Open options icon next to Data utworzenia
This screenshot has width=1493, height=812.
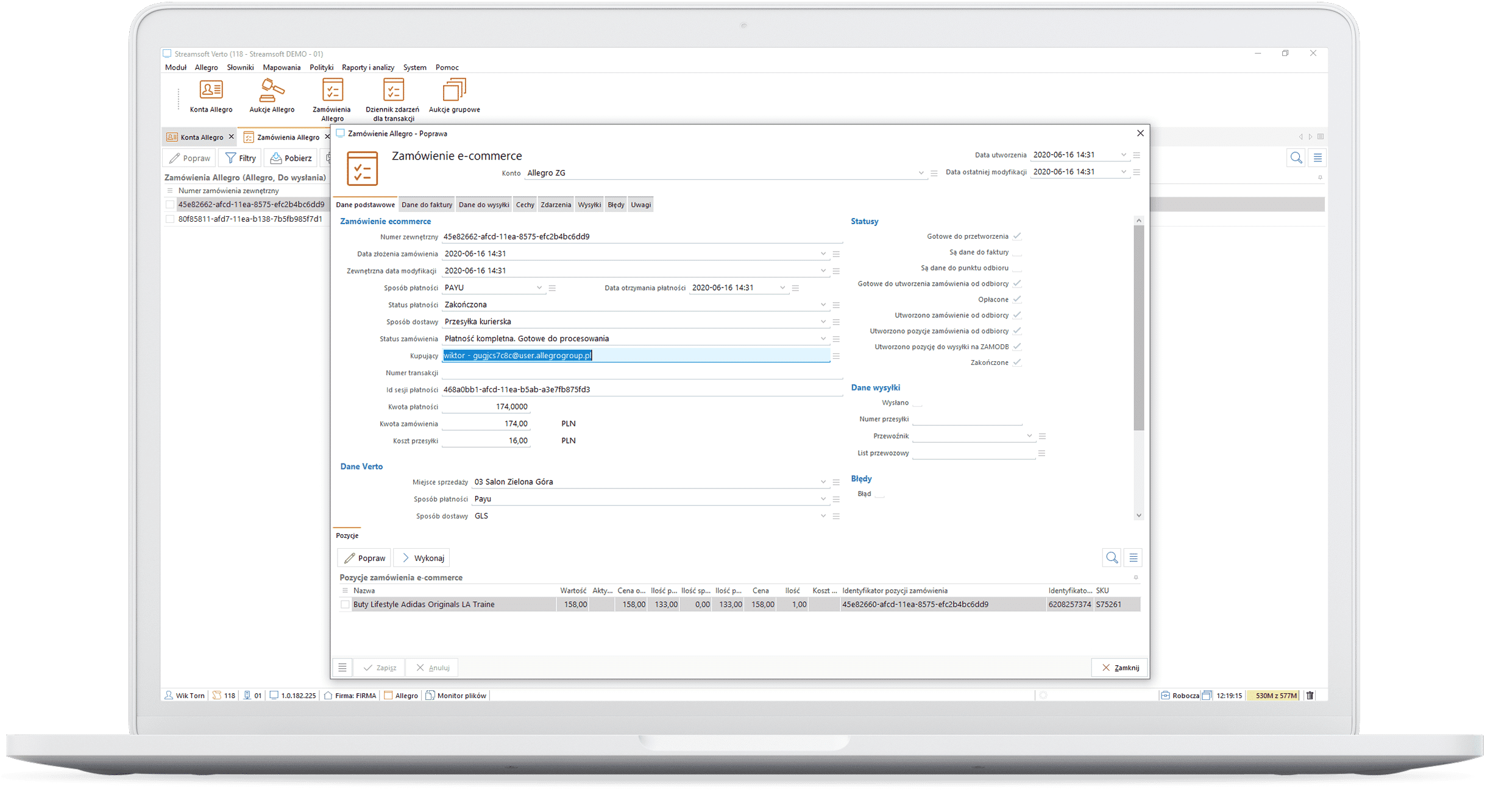1137,155
